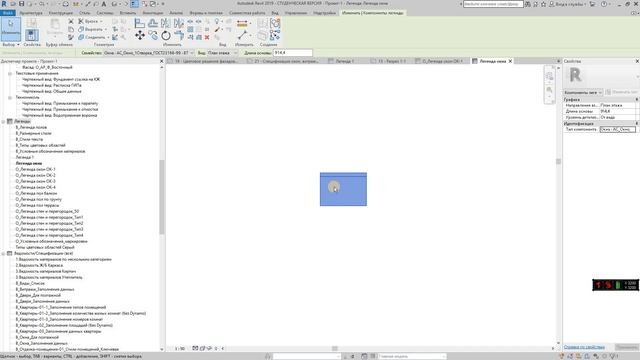Open the Вставить ribbon tab
640x360 pixels.
tap(128, 13)
